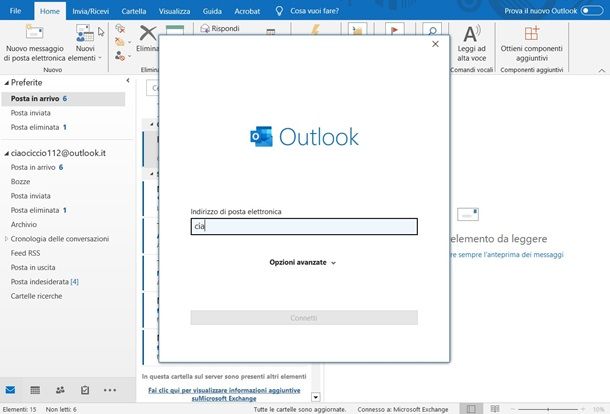The width and height of the screenshot is (610, 414).
Task: Click the message list scroll down arrow
Action: (316, 397)
